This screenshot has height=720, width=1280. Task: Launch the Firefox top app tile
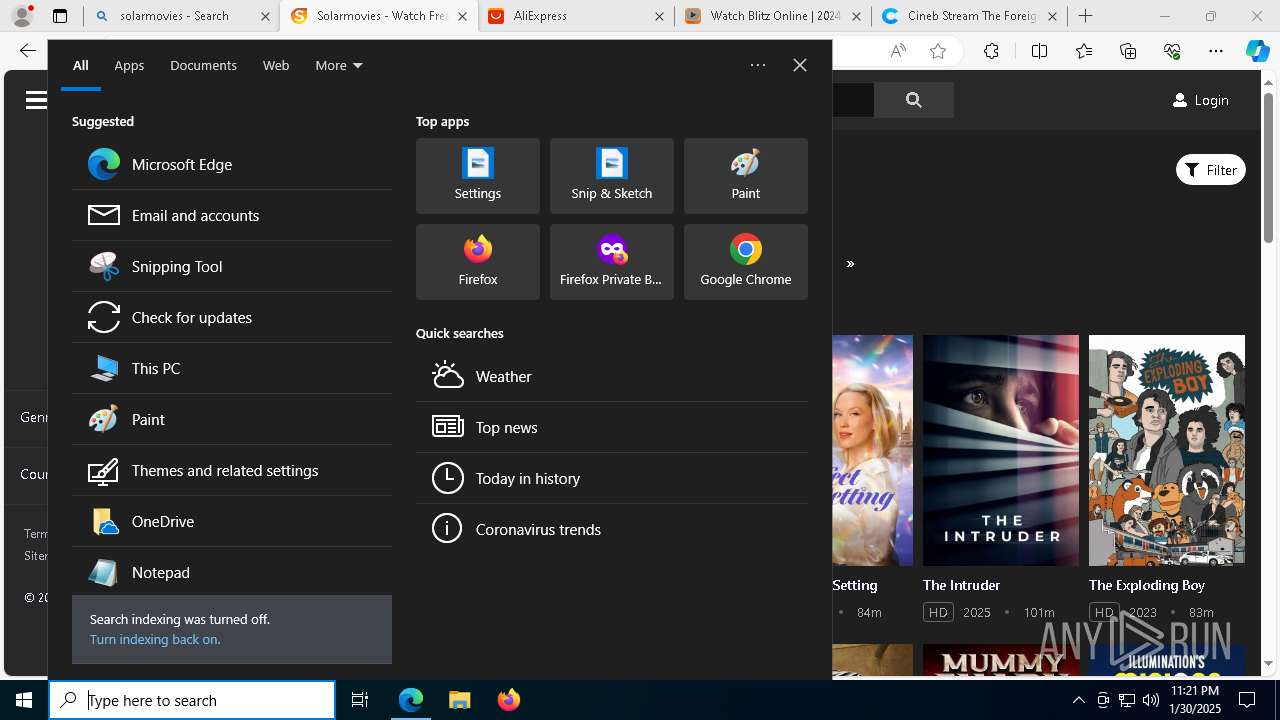click(478, 262)
